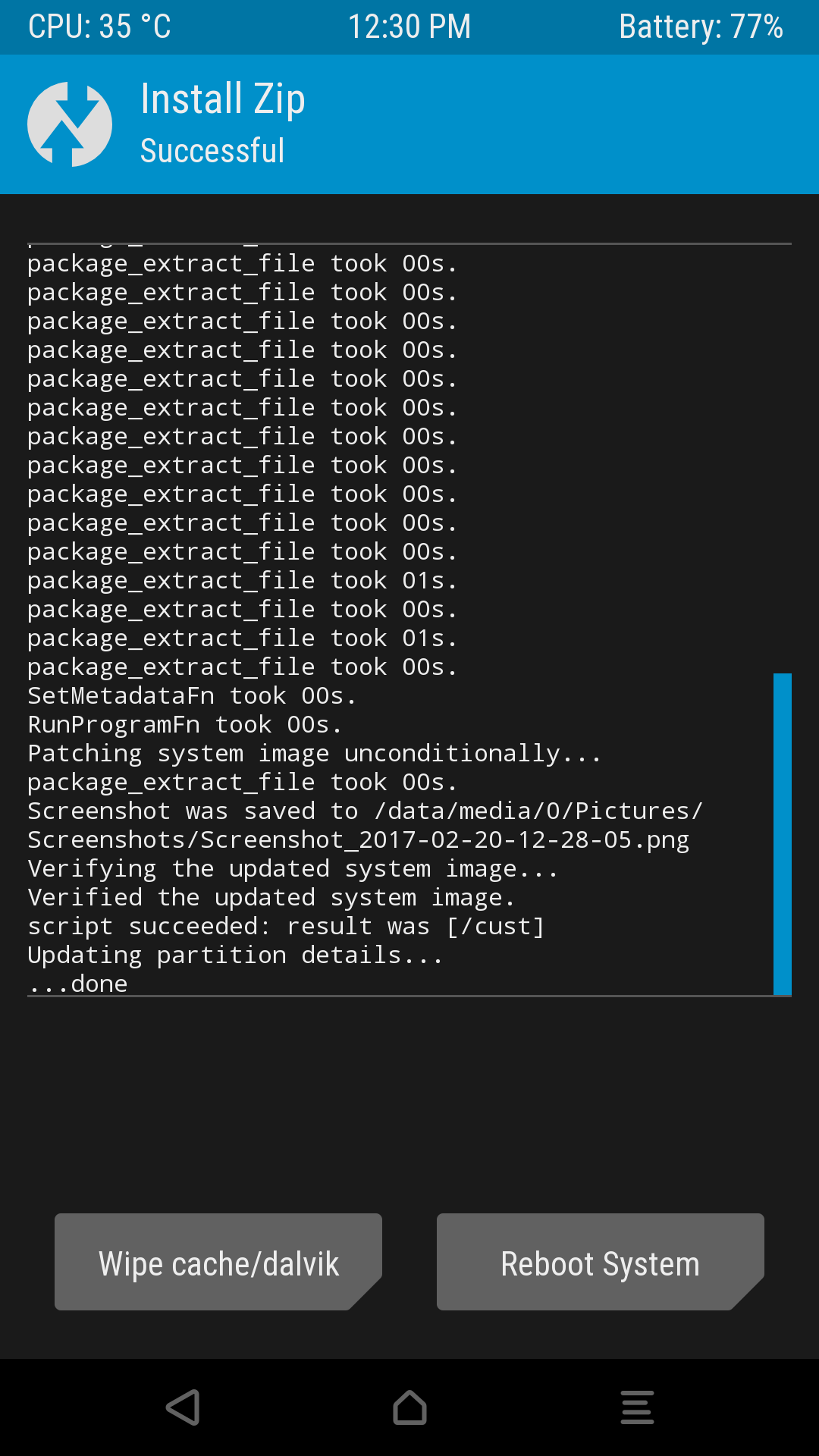This screenshot has width=819, height=1456.
Task: Click the Reboot System button
Action: point(601,1262)
